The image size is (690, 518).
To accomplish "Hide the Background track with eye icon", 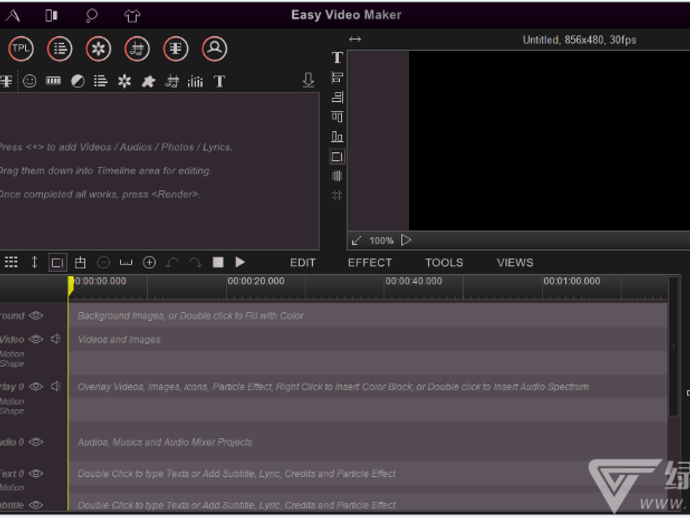I will [36, 316].
